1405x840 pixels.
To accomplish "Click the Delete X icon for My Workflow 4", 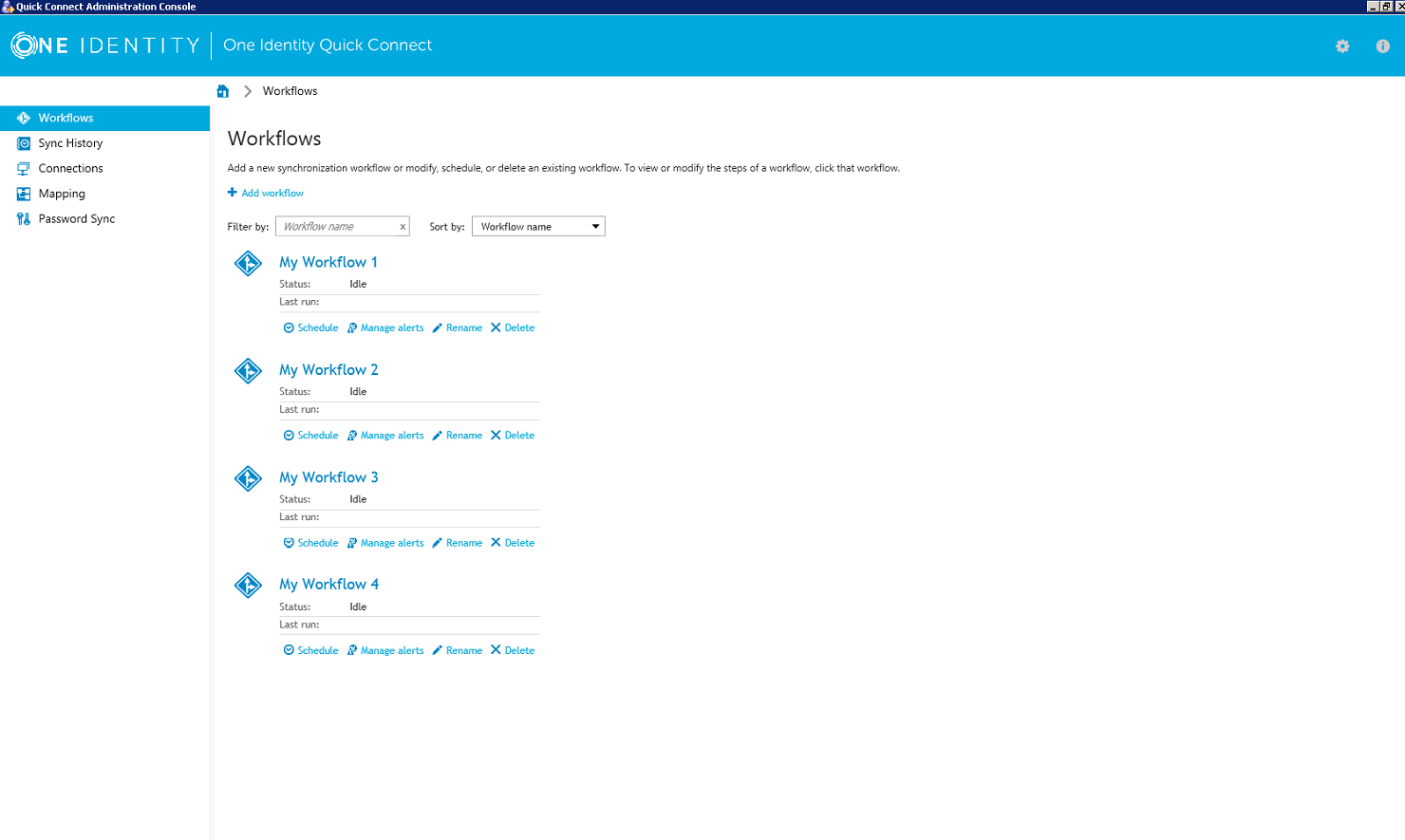I will tap(496, 650).
